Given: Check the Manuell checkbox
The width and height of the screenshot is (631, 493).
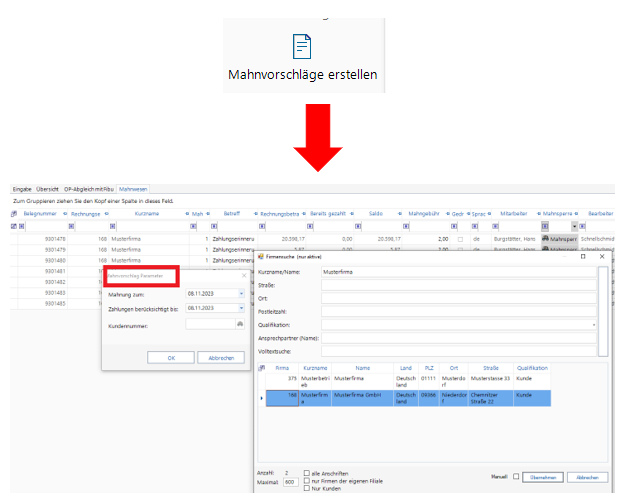Looking at the screenshot, I should coord(516,477).
